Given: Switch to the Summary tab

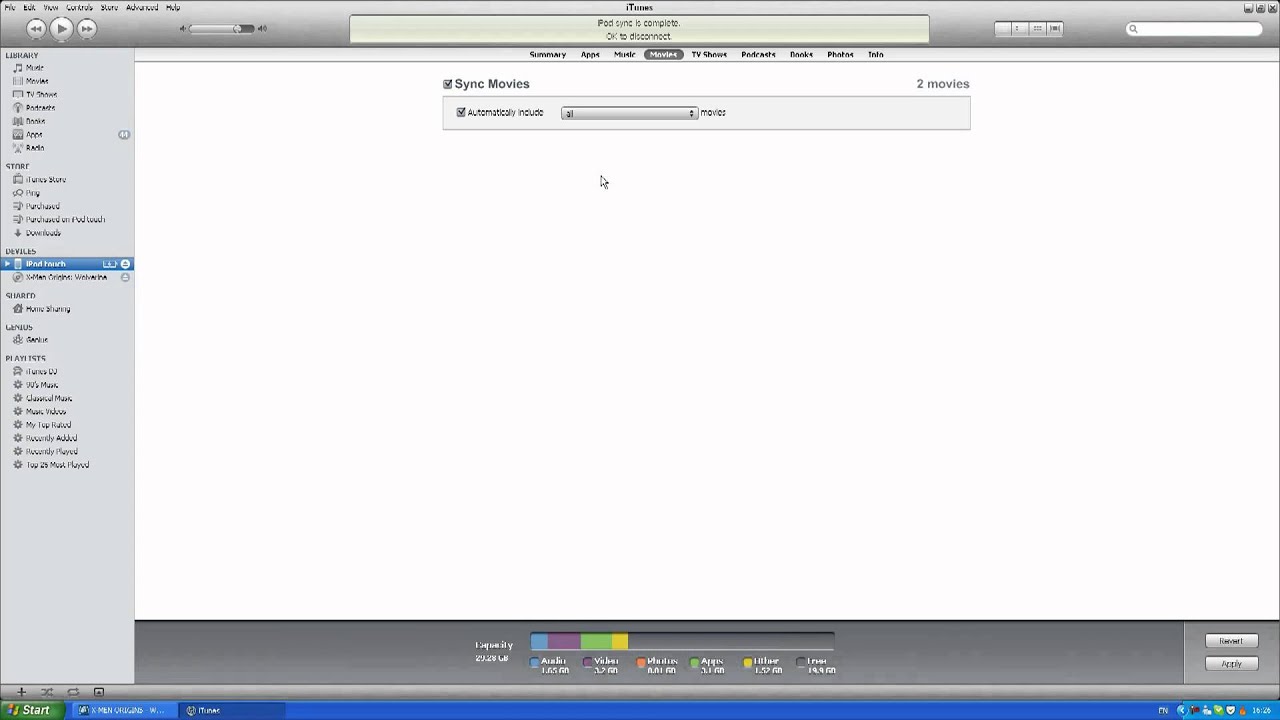Looking at the screenshot, I should coord(547,54).
